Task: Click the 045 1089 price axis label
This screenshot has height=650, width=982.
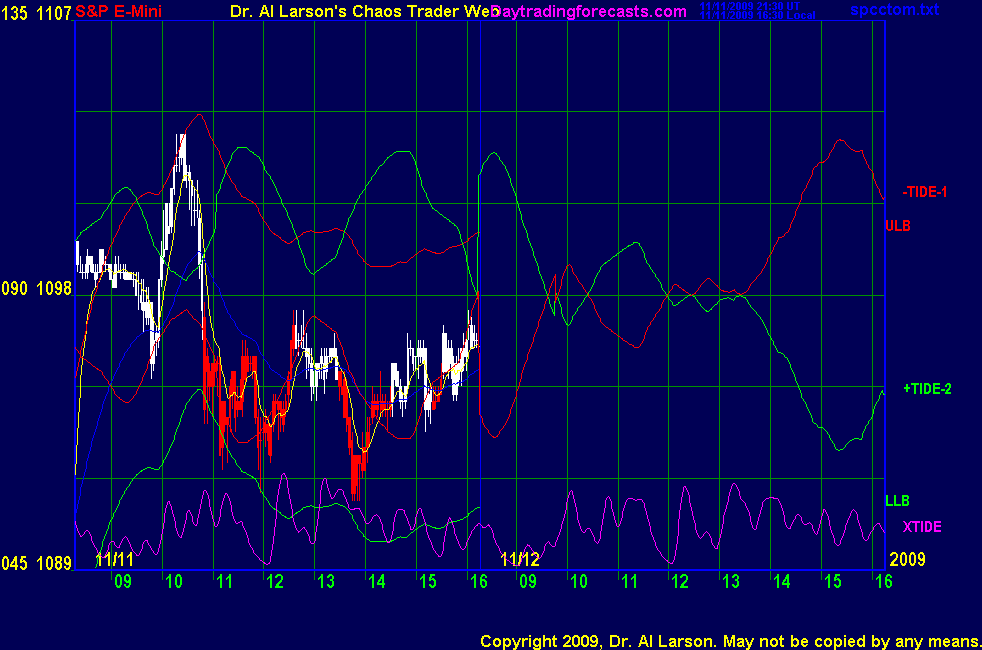Action: (x=36, y=564)
